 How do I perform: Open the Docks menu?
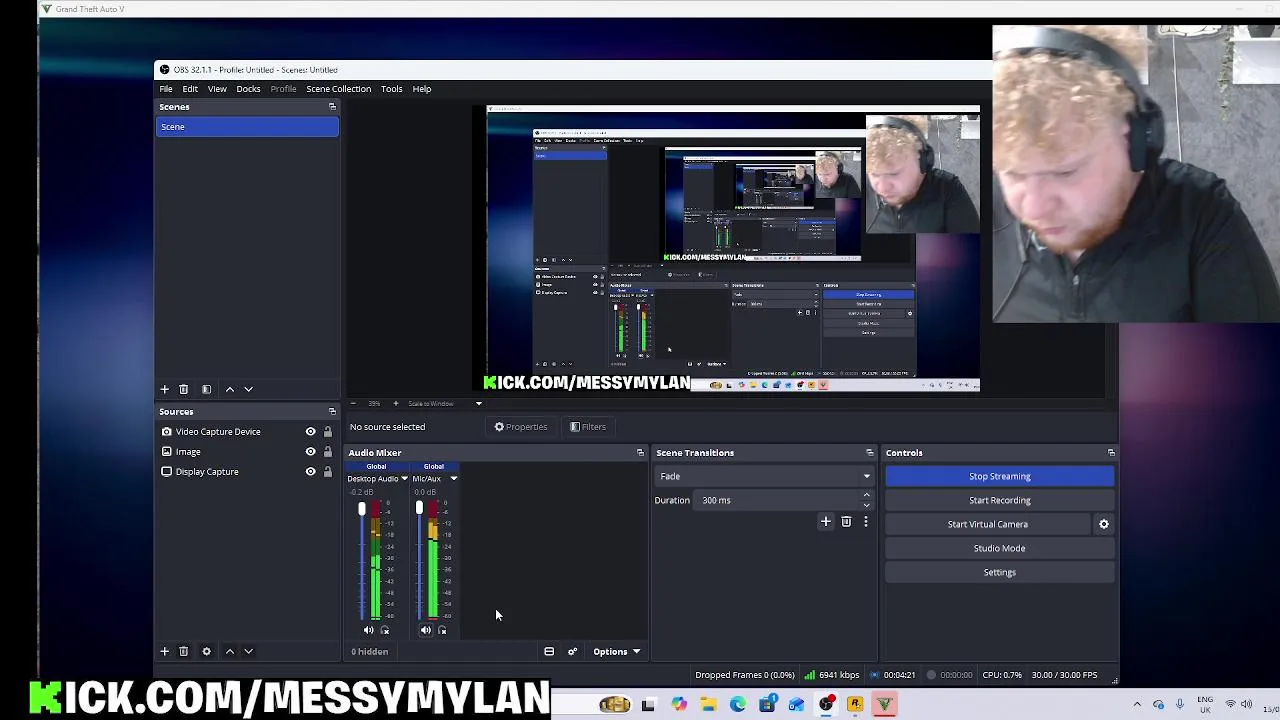point(248,89)
